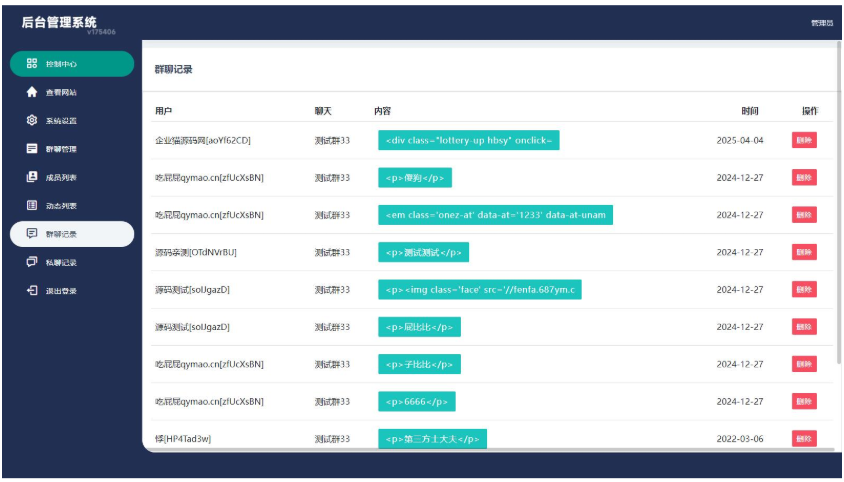
Task: Click the 查看网站 home icon
Action: (32, 92)
